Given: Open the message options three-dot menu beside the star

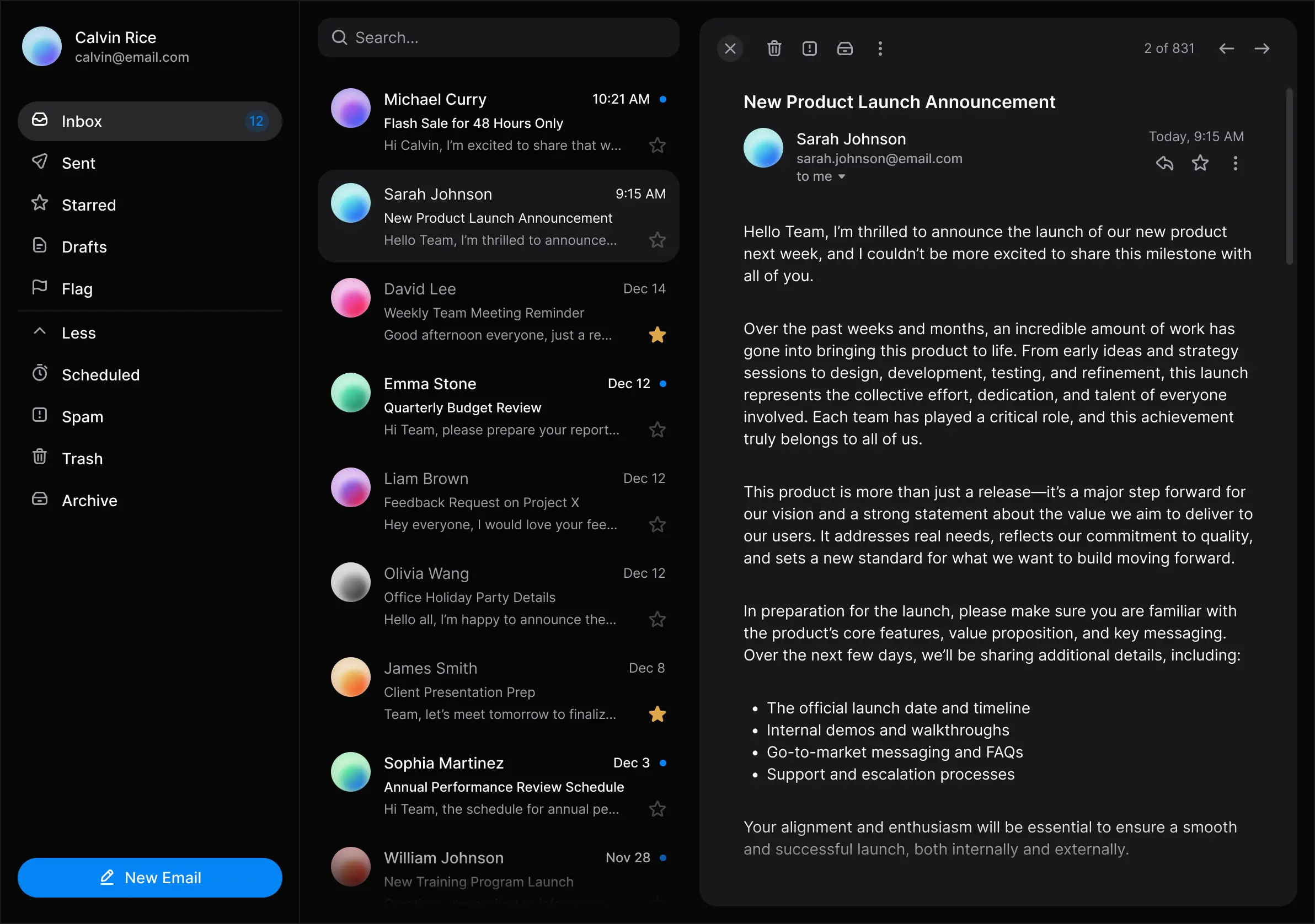Looking at the screenshot, I should [x=1236, y=164].
